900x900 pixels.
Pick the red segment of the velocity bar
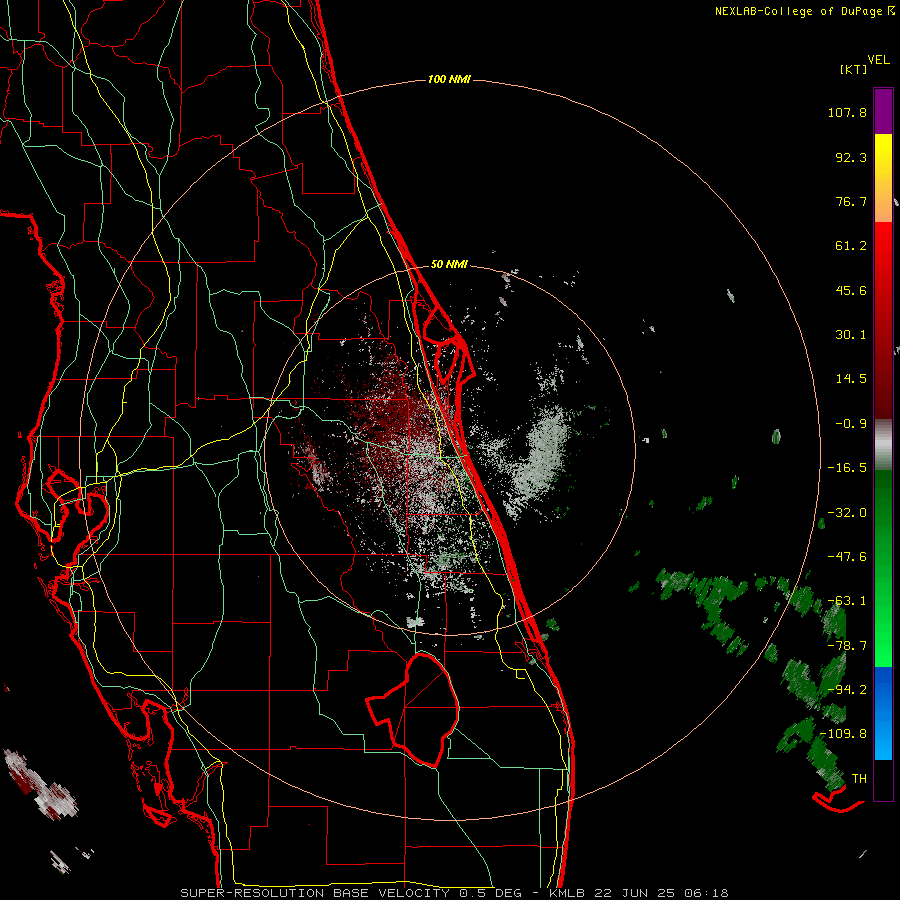[x=883, y=320]
